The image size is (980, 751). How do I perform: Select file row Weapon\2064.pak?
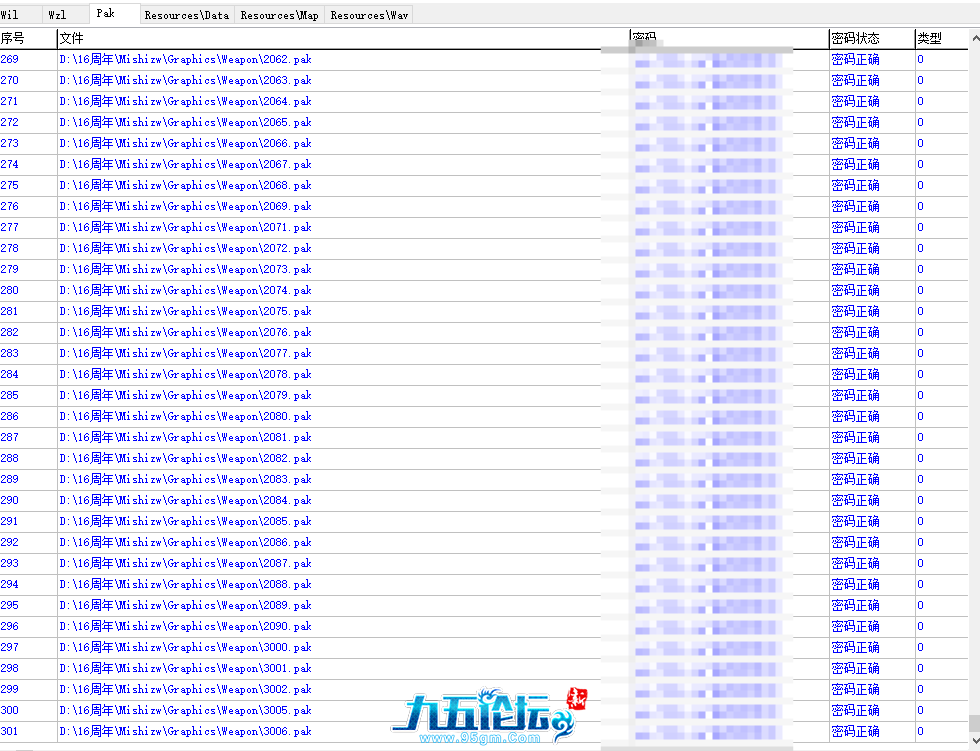(484, 101)
